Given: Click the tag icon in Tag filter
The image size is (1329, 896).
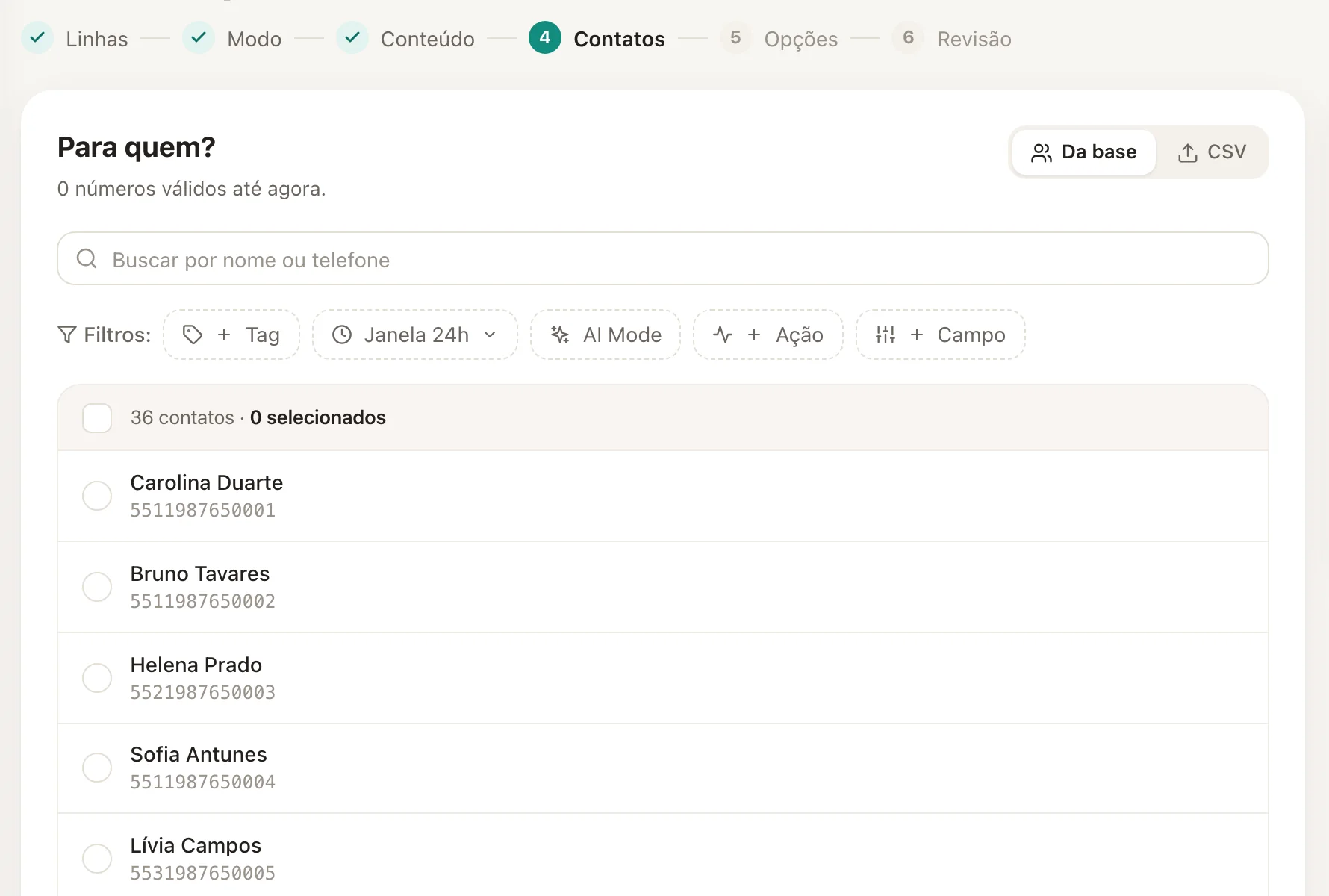Looking at the screenshot, I should [x=193, y=335].
